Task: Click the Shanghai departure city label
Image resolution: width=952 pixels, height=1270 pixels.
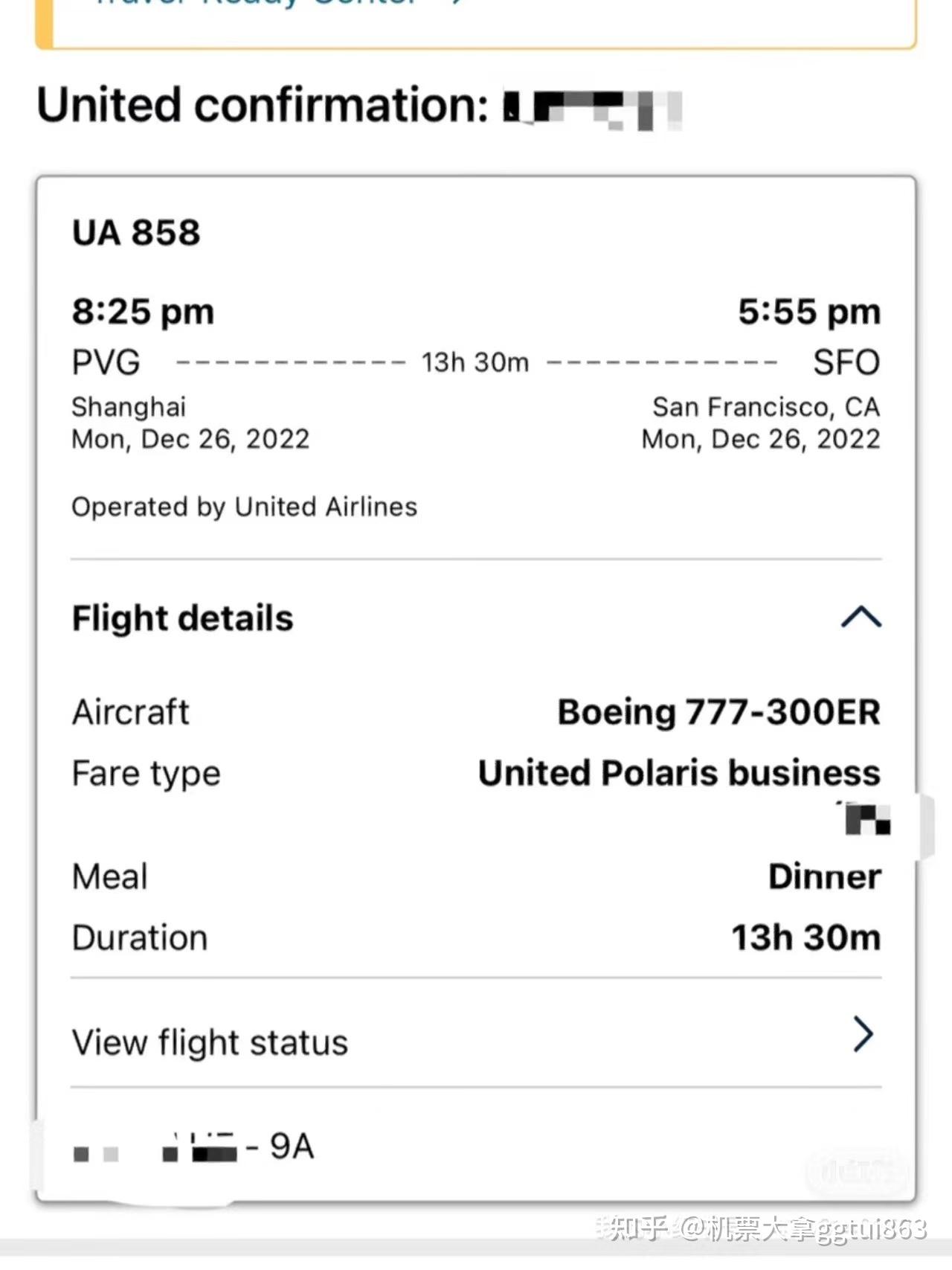Action: (x=129, y=407)
